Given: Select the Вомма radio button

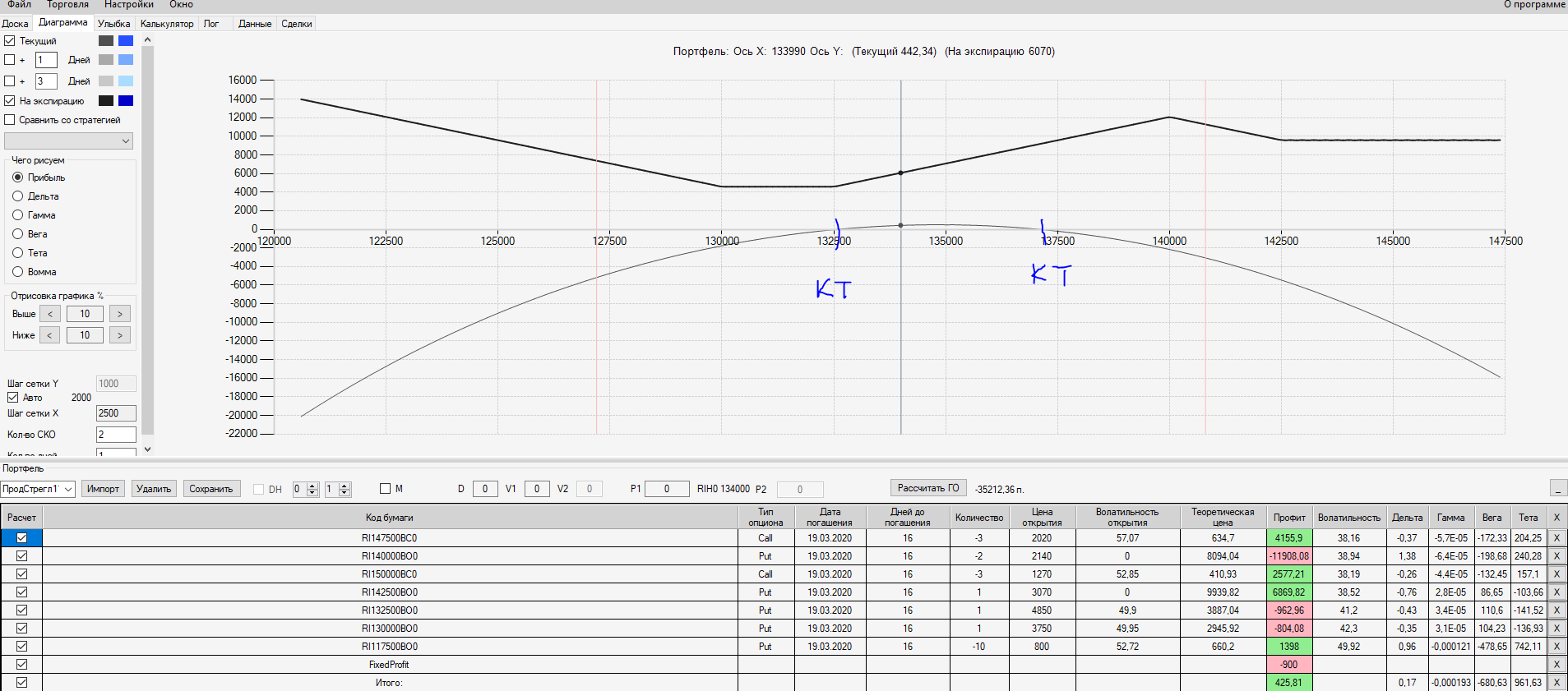Looking at the screenshot, I should coord(17,272).
